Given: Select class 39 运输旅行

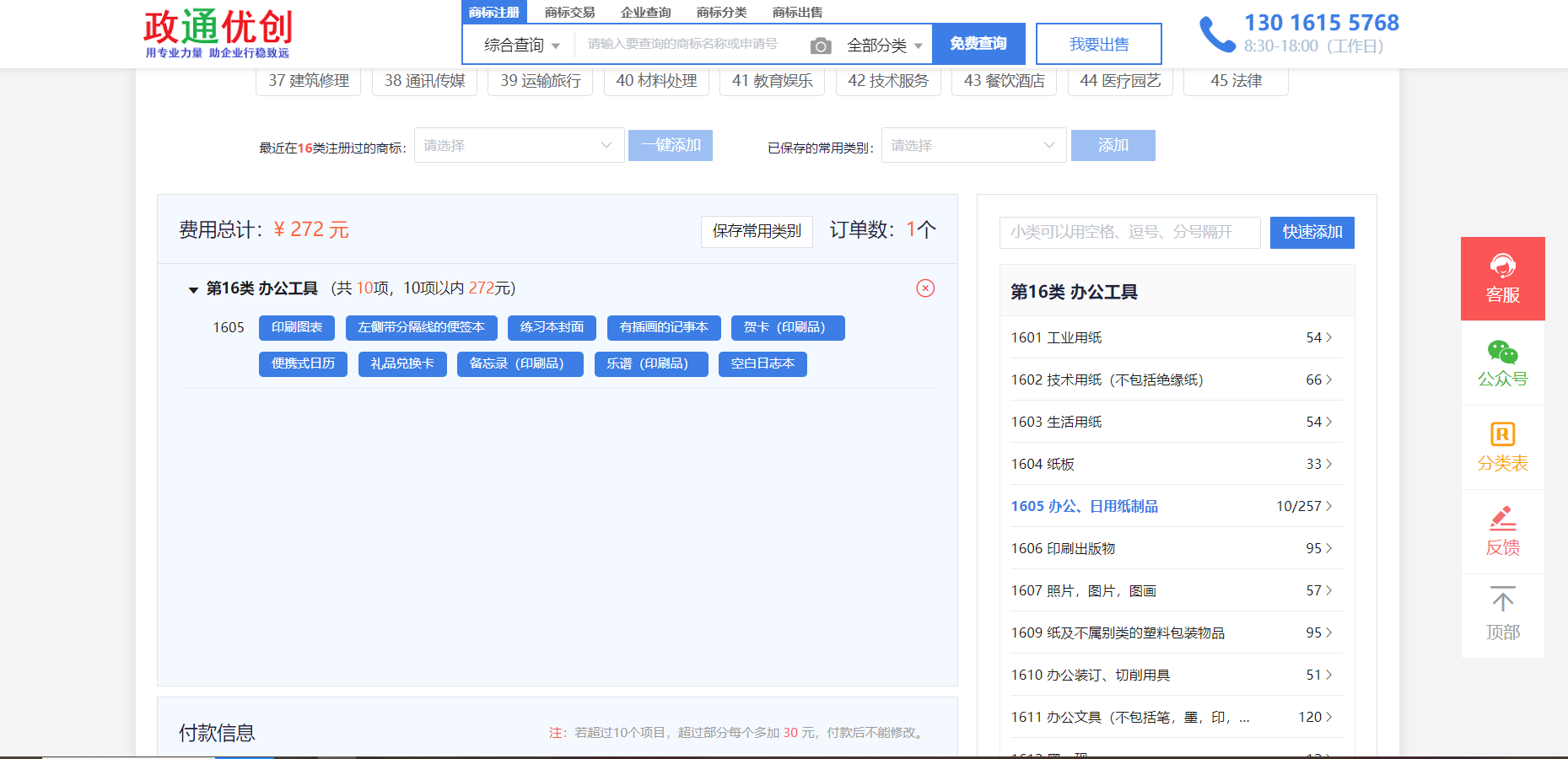Looking at the screenshot, I should pos(541,81).
